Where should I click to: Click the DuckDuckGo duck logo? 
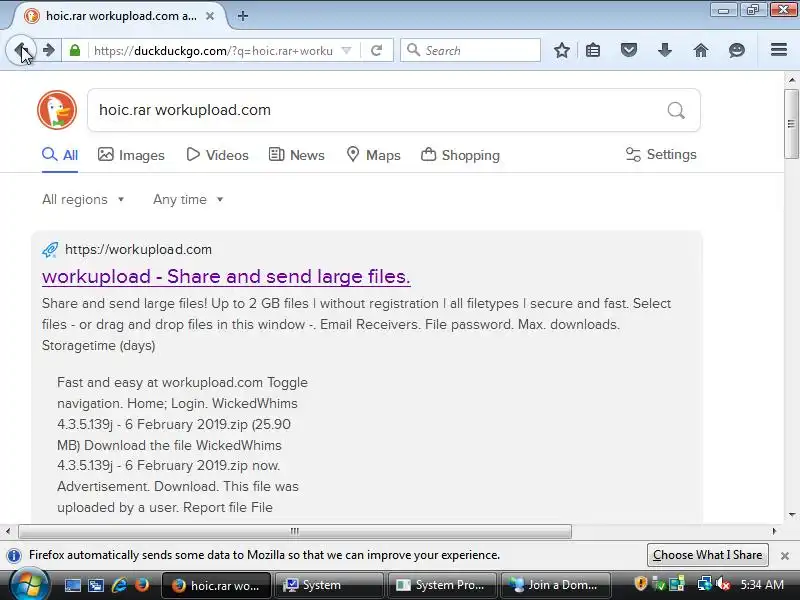point(57,110)
